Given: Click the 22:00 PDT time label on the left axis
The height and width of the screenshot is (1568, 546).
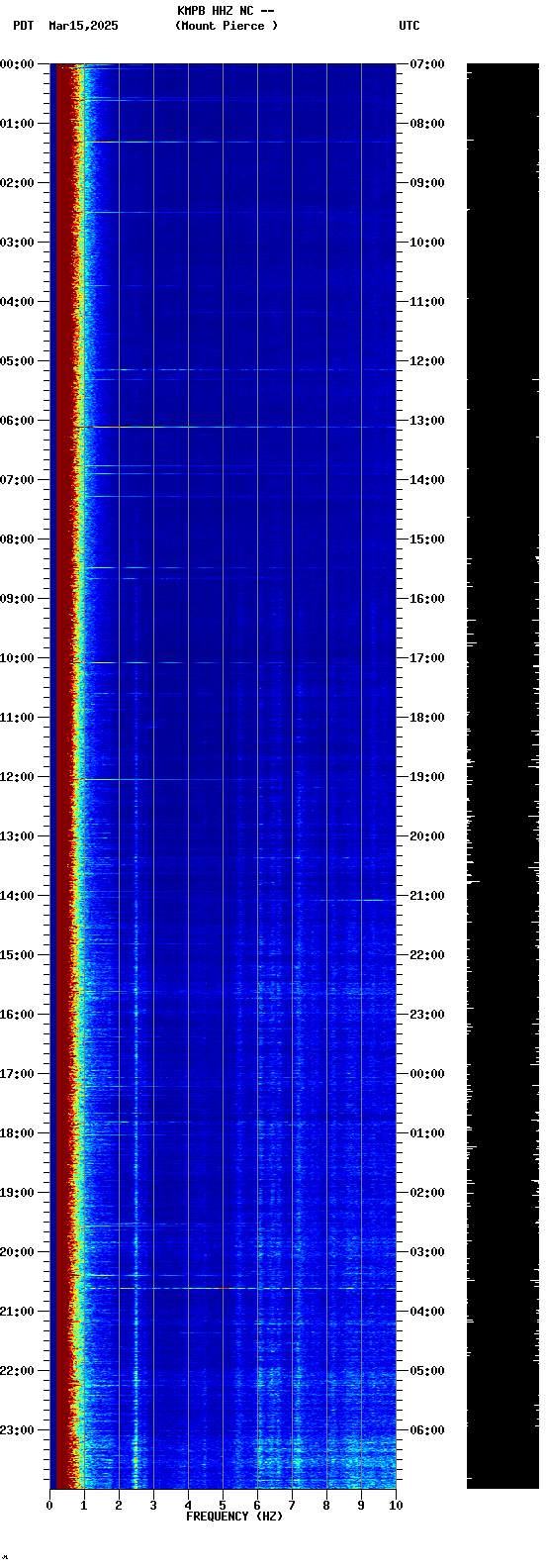Looking at the screenshot, I should (17, 1371).
